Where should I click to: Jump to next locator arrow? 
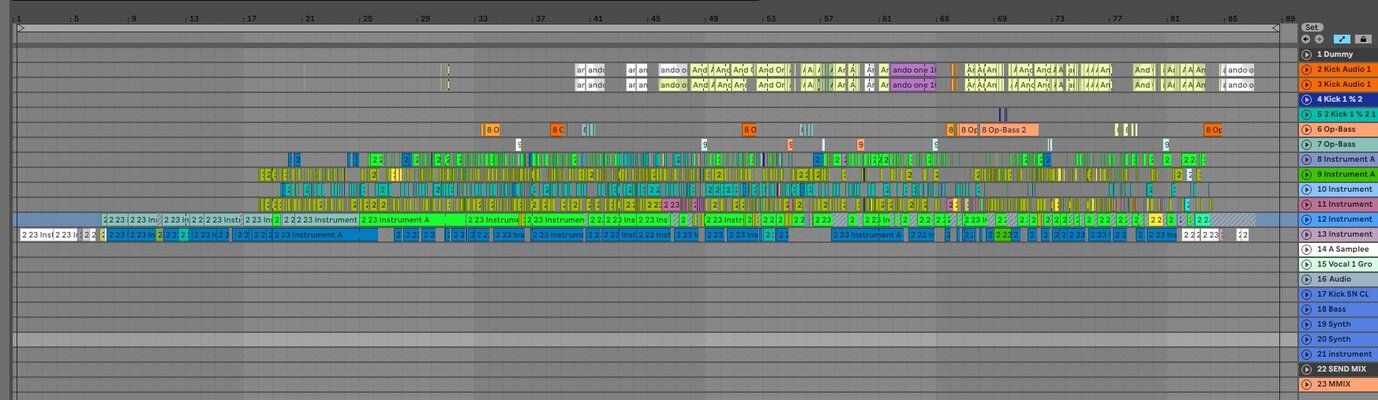1318,39
